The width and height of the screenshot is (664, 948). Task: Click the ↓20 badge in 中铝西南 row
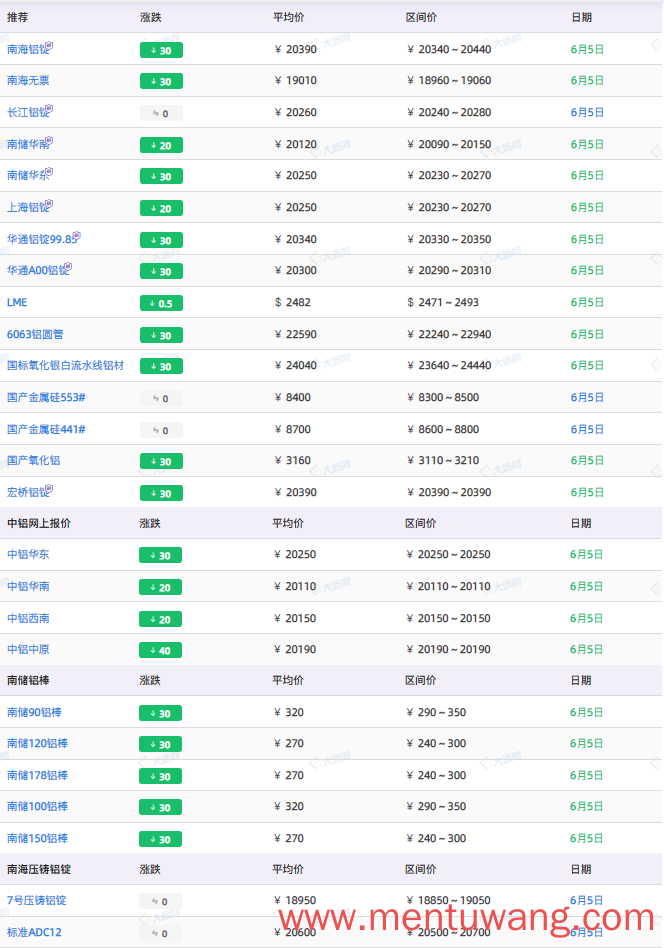160,619
